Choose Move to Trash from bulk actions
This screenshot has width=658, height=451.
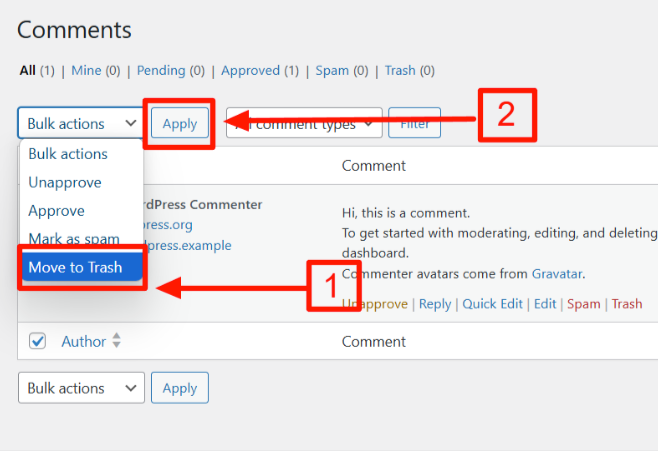[82, 267]
